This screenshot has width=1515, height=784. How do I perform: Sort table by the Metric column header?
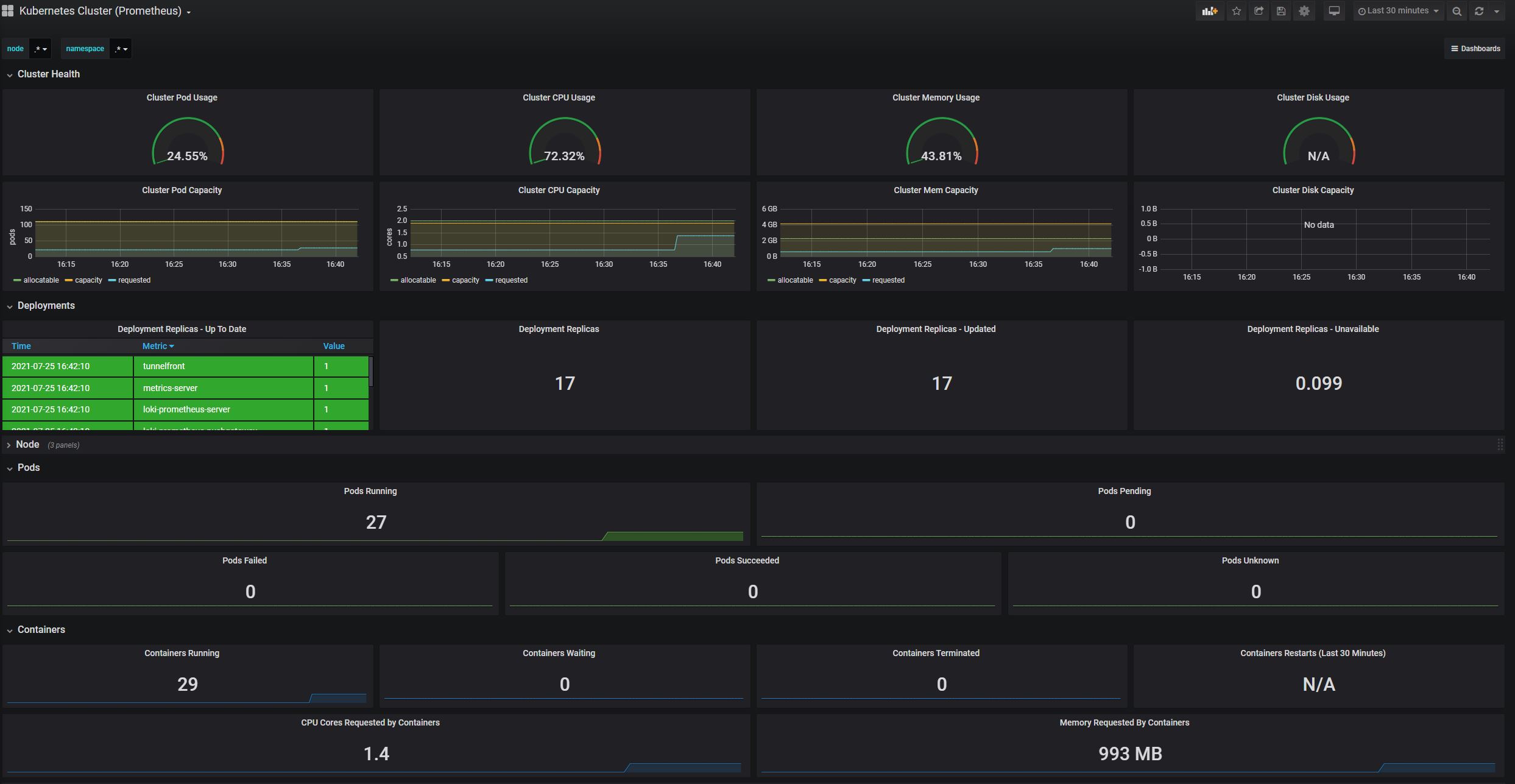coord(157,345)
